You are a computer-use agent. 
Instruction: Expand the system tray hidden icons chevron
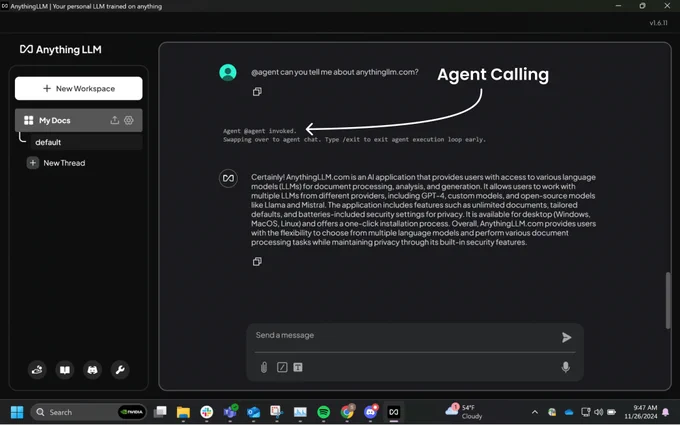coord(535,412)
